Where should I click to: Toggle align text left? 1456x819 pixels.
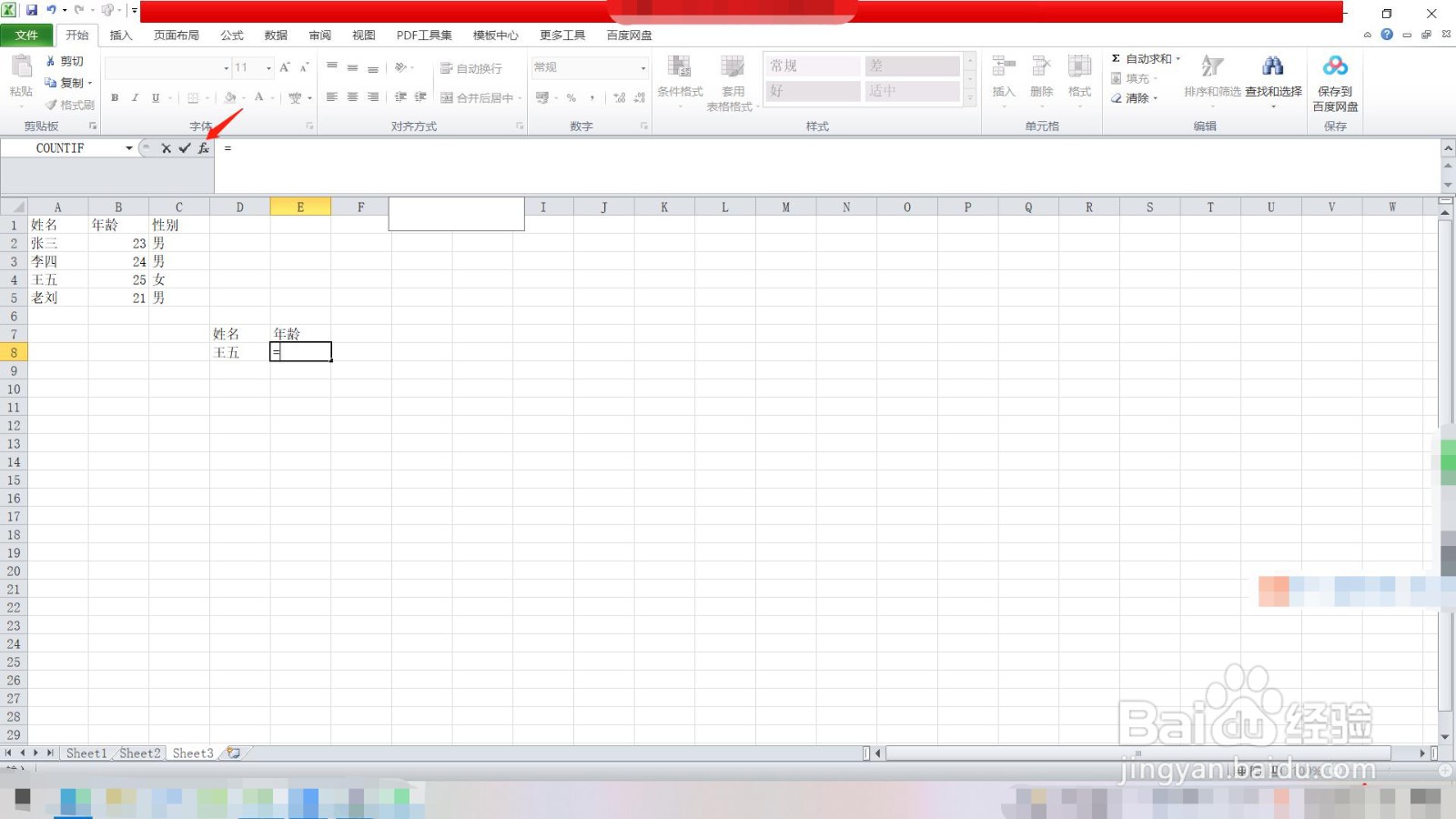332,96
